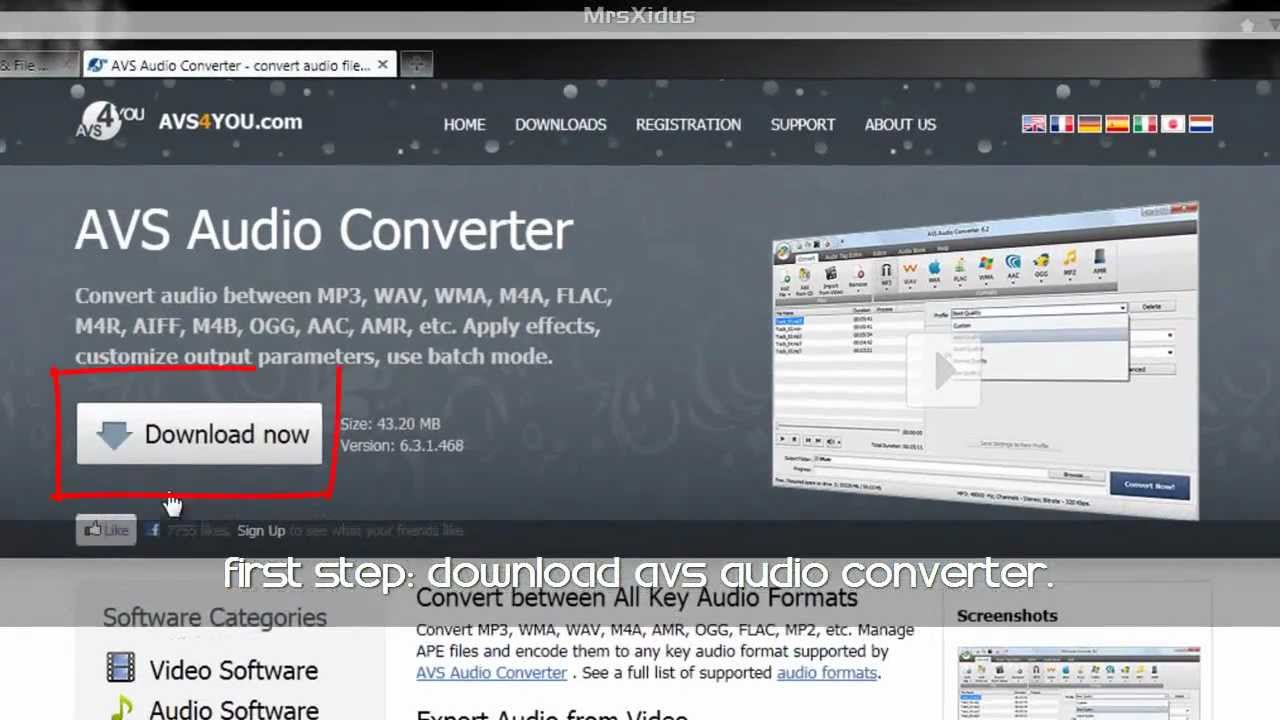Open the DOWNLOADS menu item

point(560,124)
